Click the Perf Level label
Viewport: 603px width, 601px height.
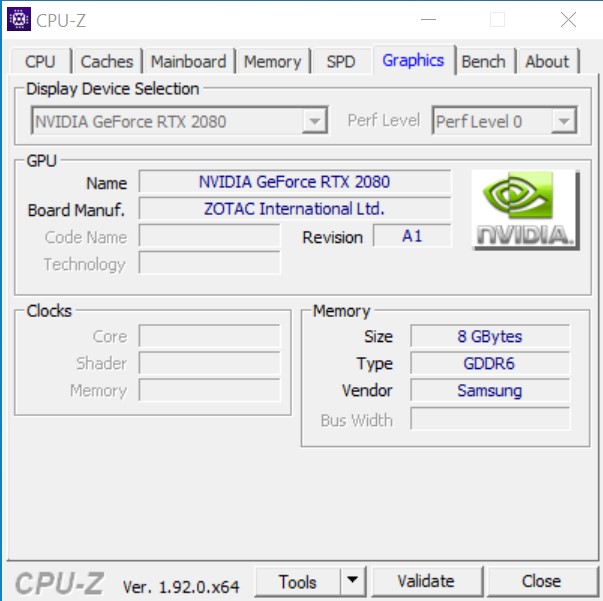(x=383, y=120)
